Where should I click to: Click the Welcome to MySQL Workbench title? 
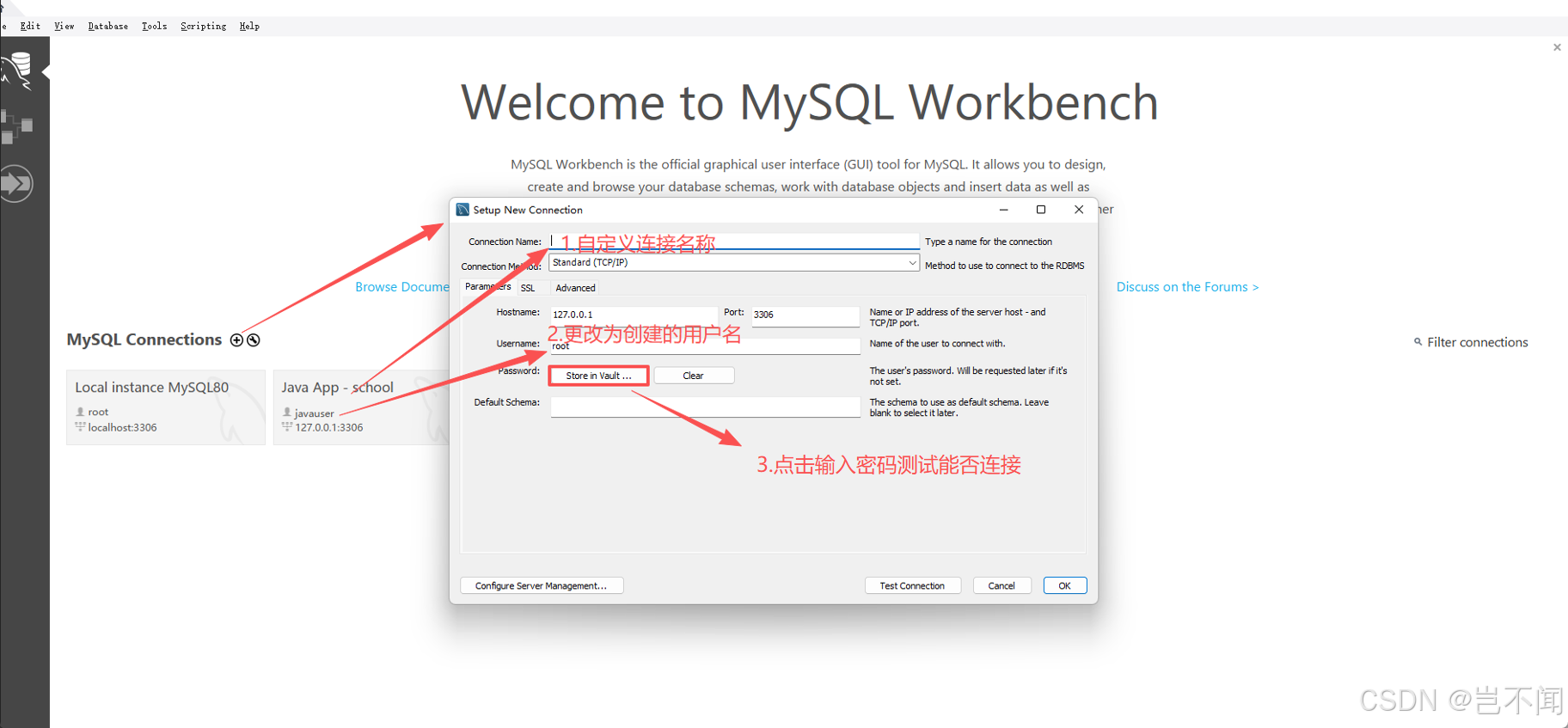coord(810,103)
